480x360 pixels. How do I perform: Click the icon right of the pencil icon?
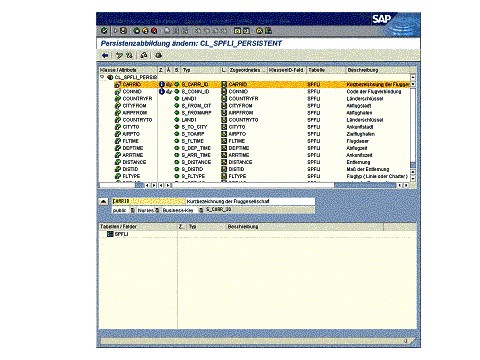pyautogui.click(x=129, y=55)
